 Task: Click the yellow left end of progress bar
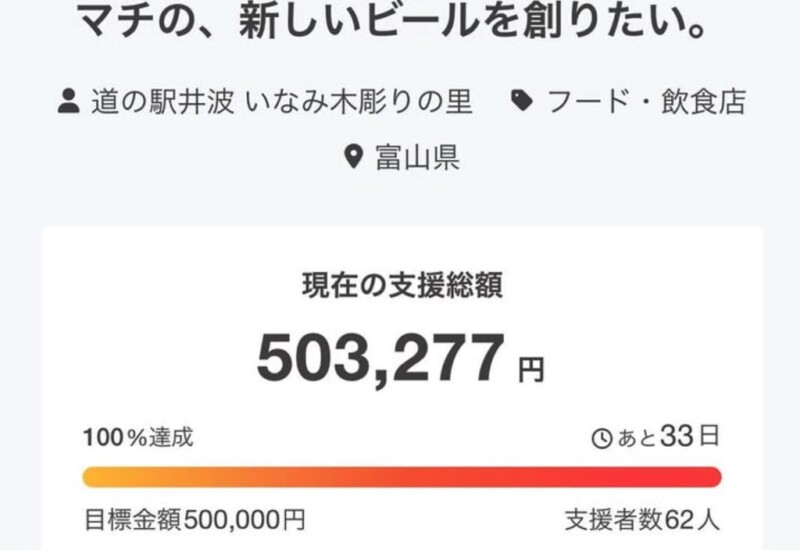[94, 477]
